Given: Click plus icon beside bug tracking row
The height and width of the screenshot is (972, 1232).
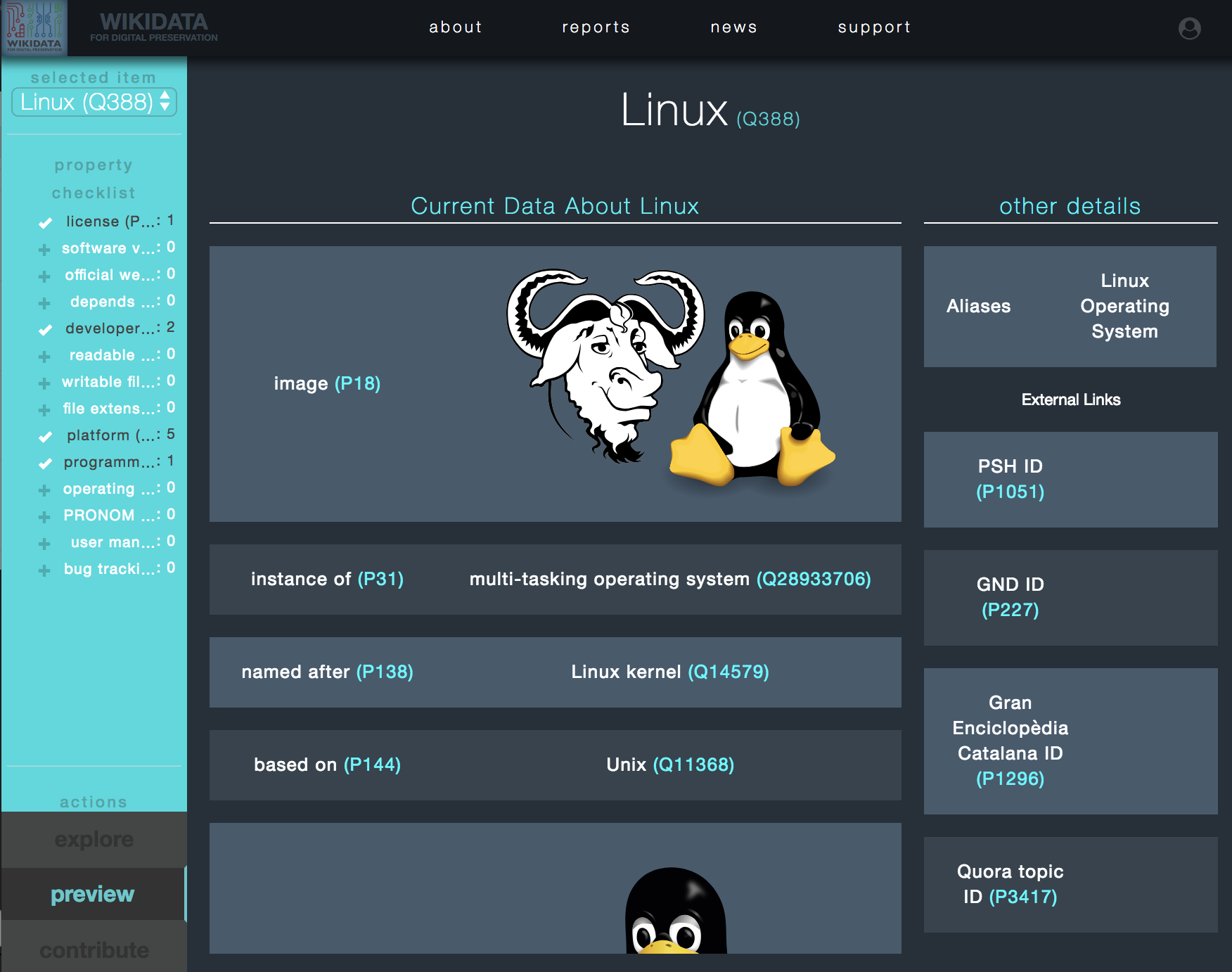Looking at the screenshot, I should click(x=44, y=570).
